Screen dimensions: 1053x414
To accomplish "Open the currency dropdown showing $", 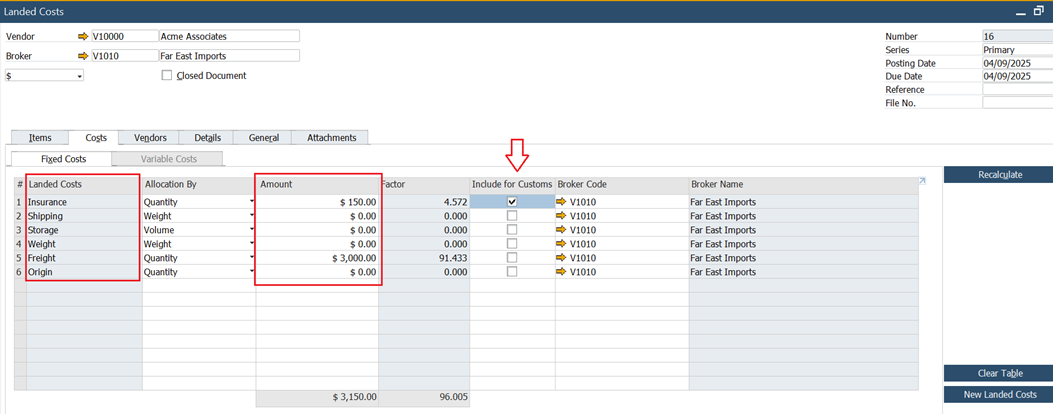I will click(79, 76).
